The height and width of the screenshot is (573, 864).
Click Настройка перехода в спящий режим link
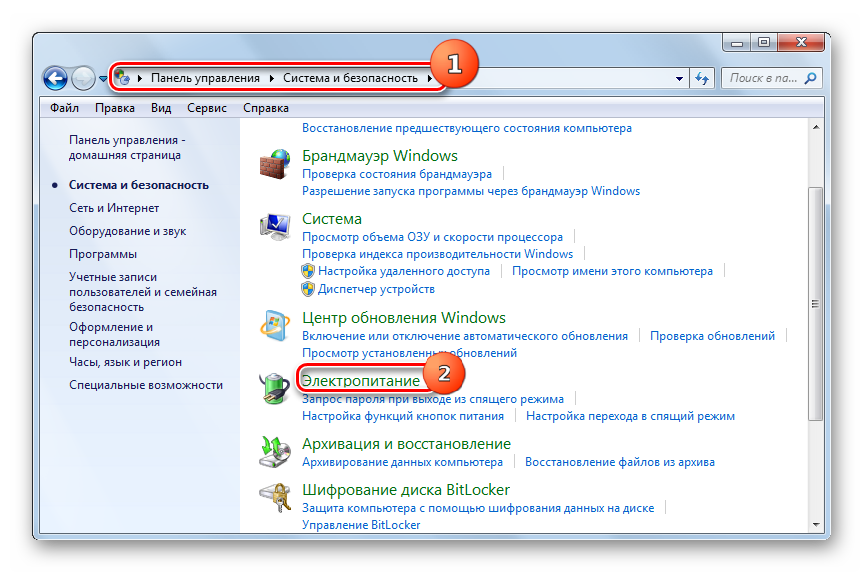(630, 416)
